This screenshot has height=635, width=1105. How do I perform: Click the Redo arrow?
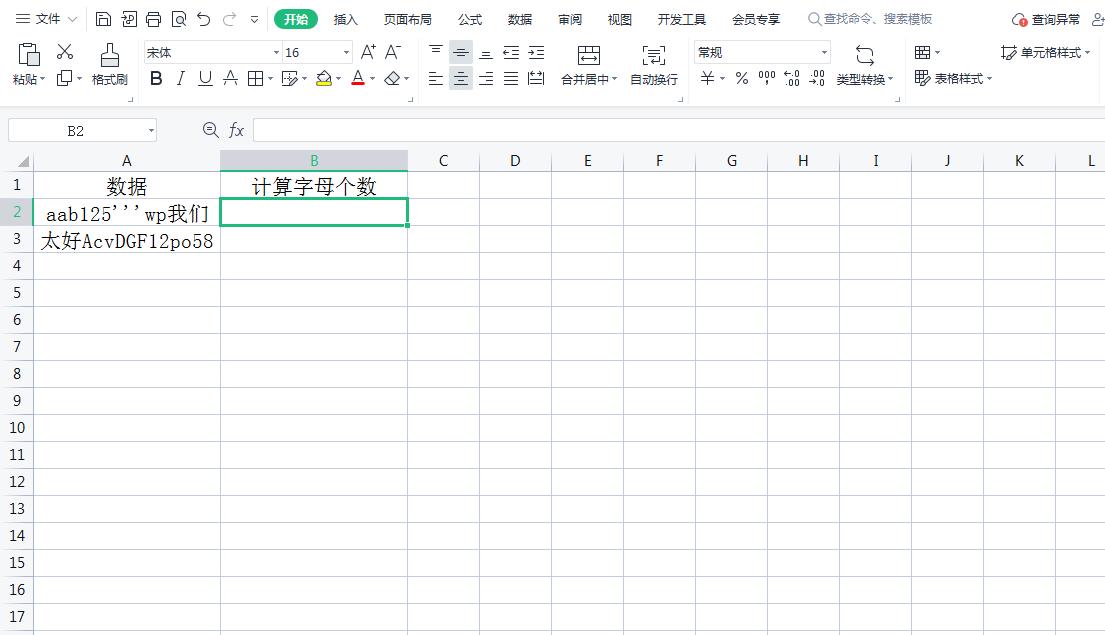pos(229,19)
